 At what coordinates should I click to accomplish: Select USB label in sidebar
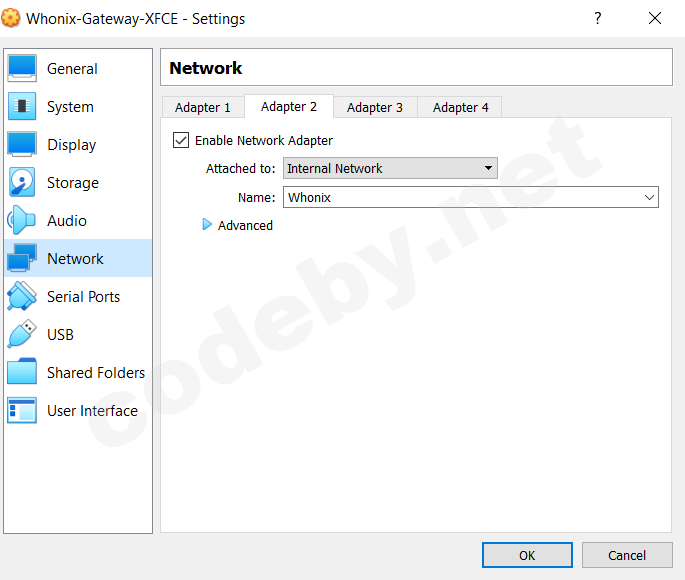coord(60,335)
